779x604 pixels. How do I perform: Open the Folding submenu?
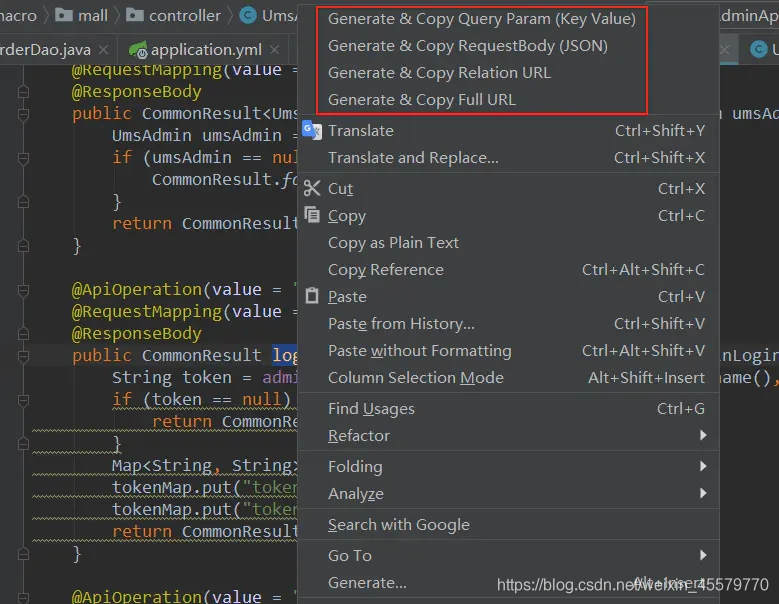tap(509, 466)
